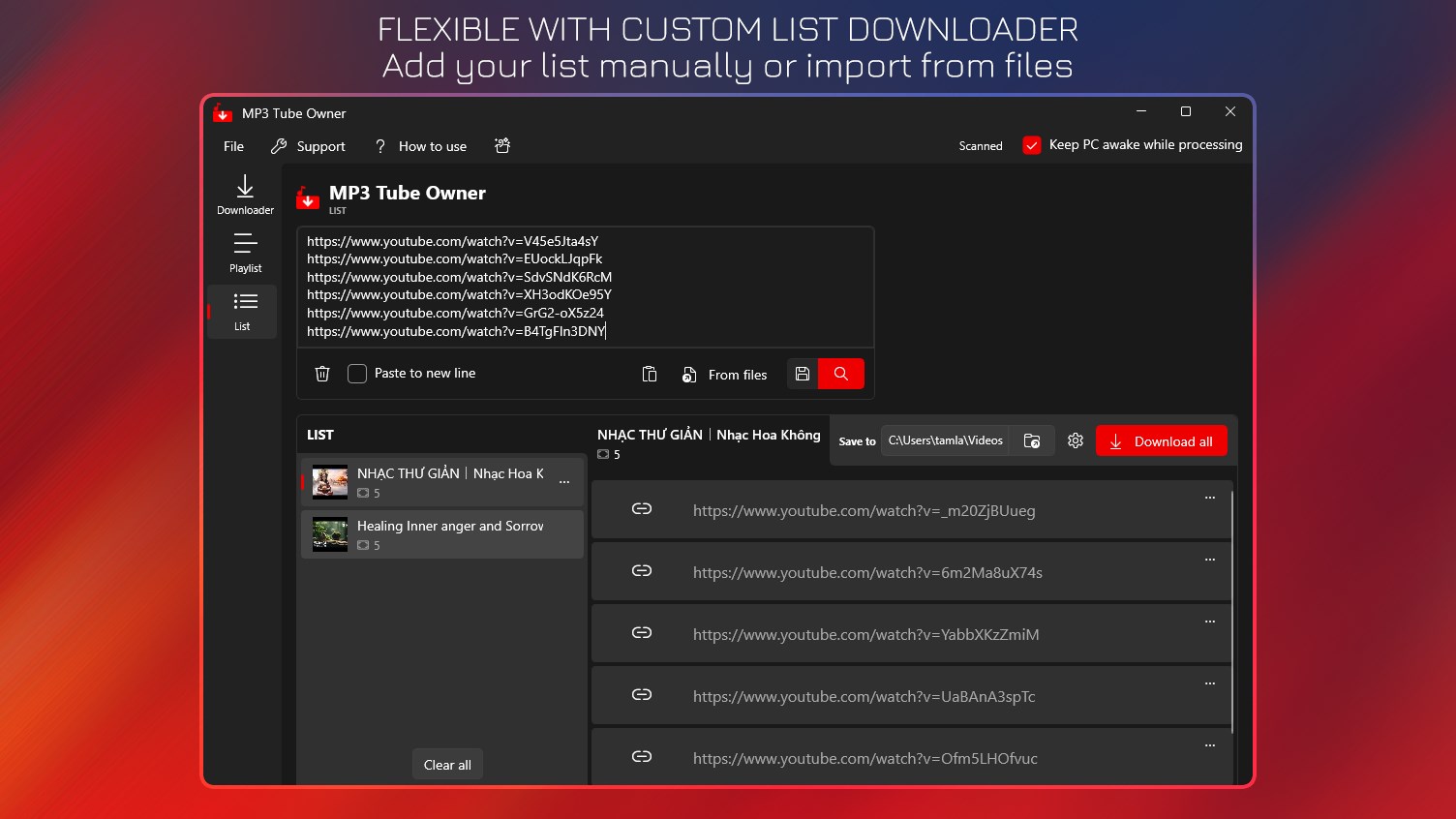Select the Downloader sidebar icon
1456x819 pixels.
point(244,194)
